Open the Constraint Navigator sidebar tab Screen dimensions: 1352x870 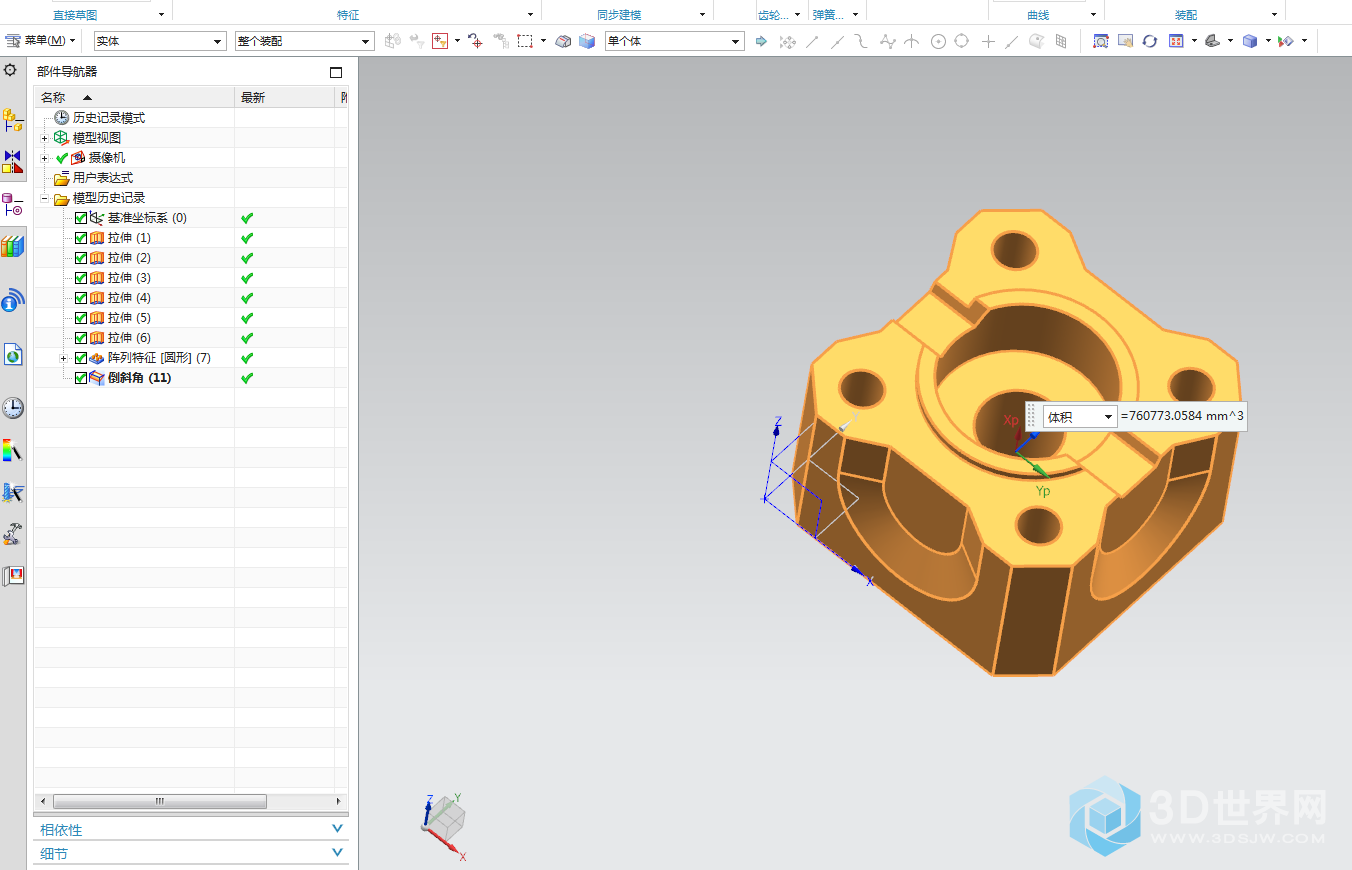[x=13, y=162]
